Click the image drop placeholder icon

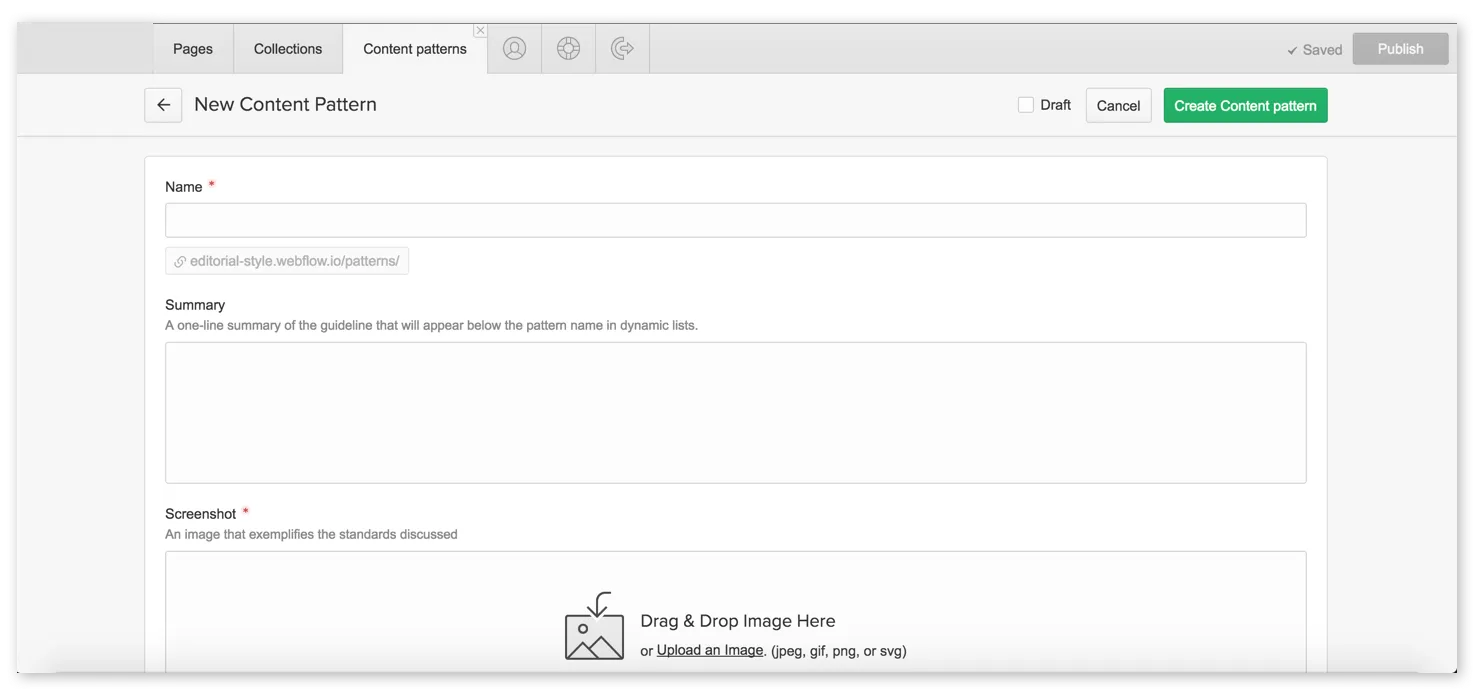click(594, 626)
